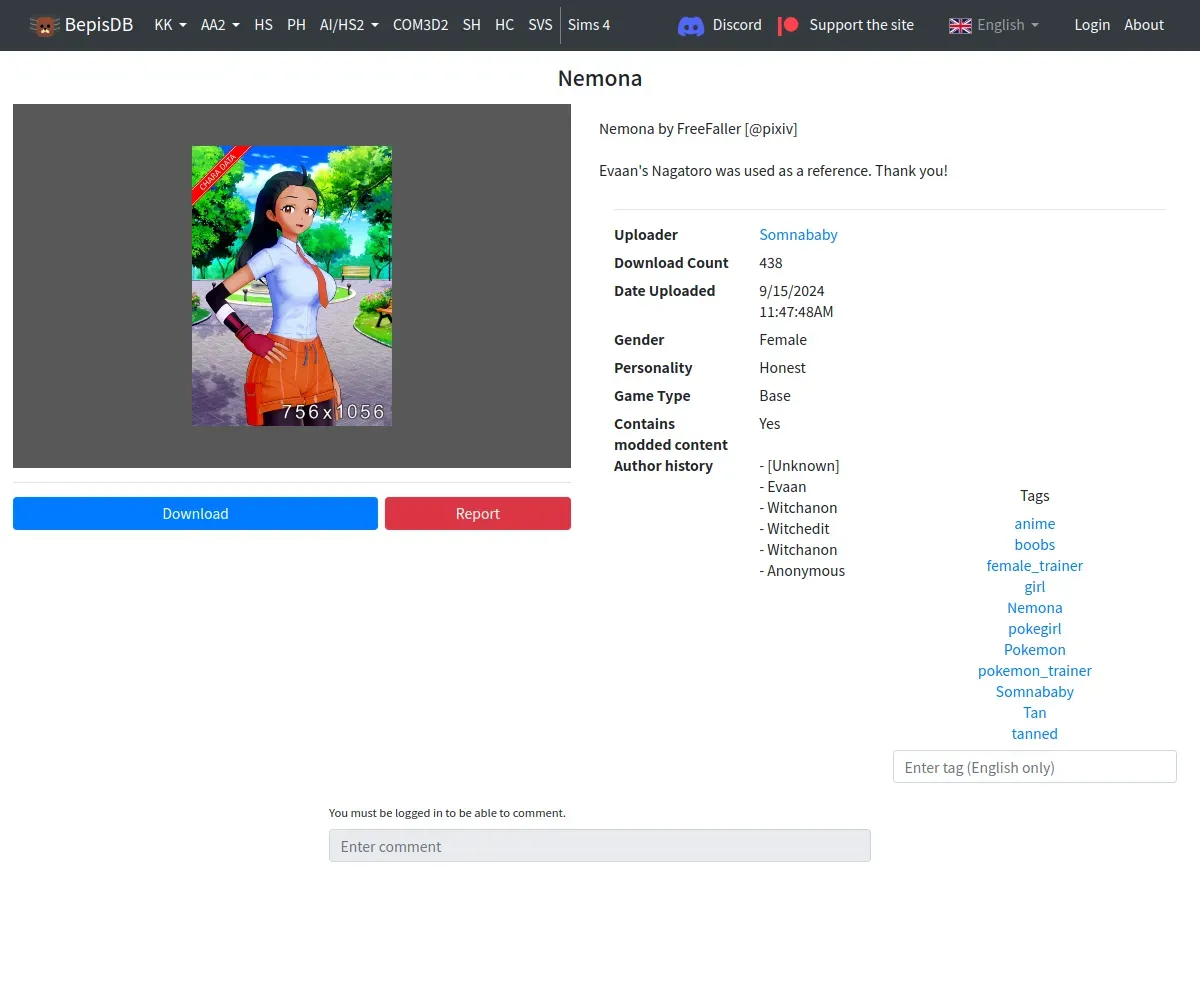
Task: Go to the PH section
Action: (x=296, y=25)
